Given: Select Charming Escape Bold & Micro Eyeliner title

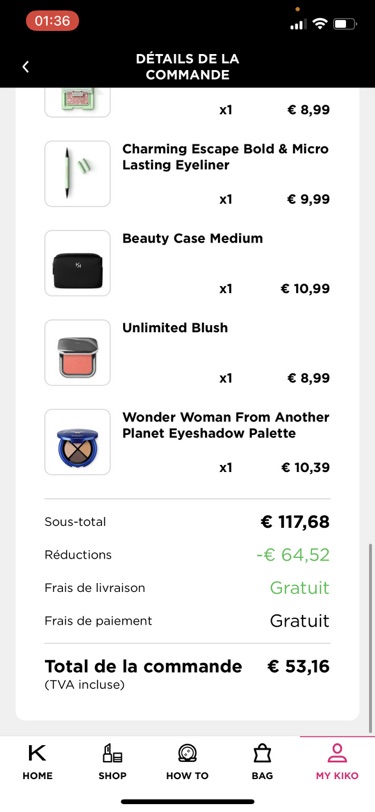Looking at the screenshot, I should (225, 157).
